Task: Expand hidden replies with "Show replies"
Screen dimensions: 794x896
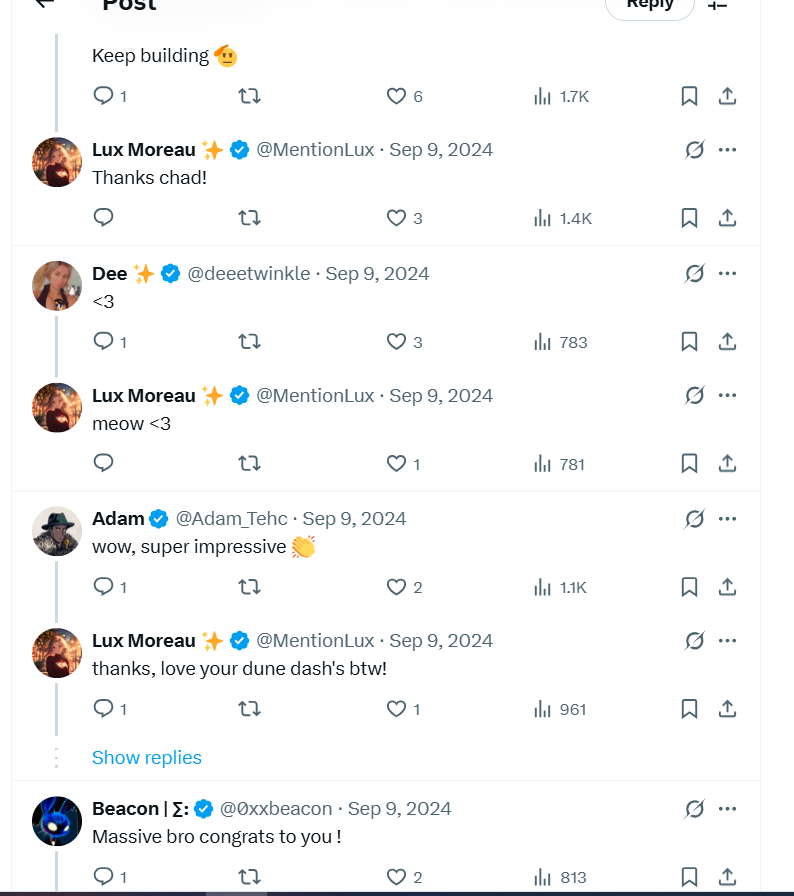Action: [x=147, y=757]
